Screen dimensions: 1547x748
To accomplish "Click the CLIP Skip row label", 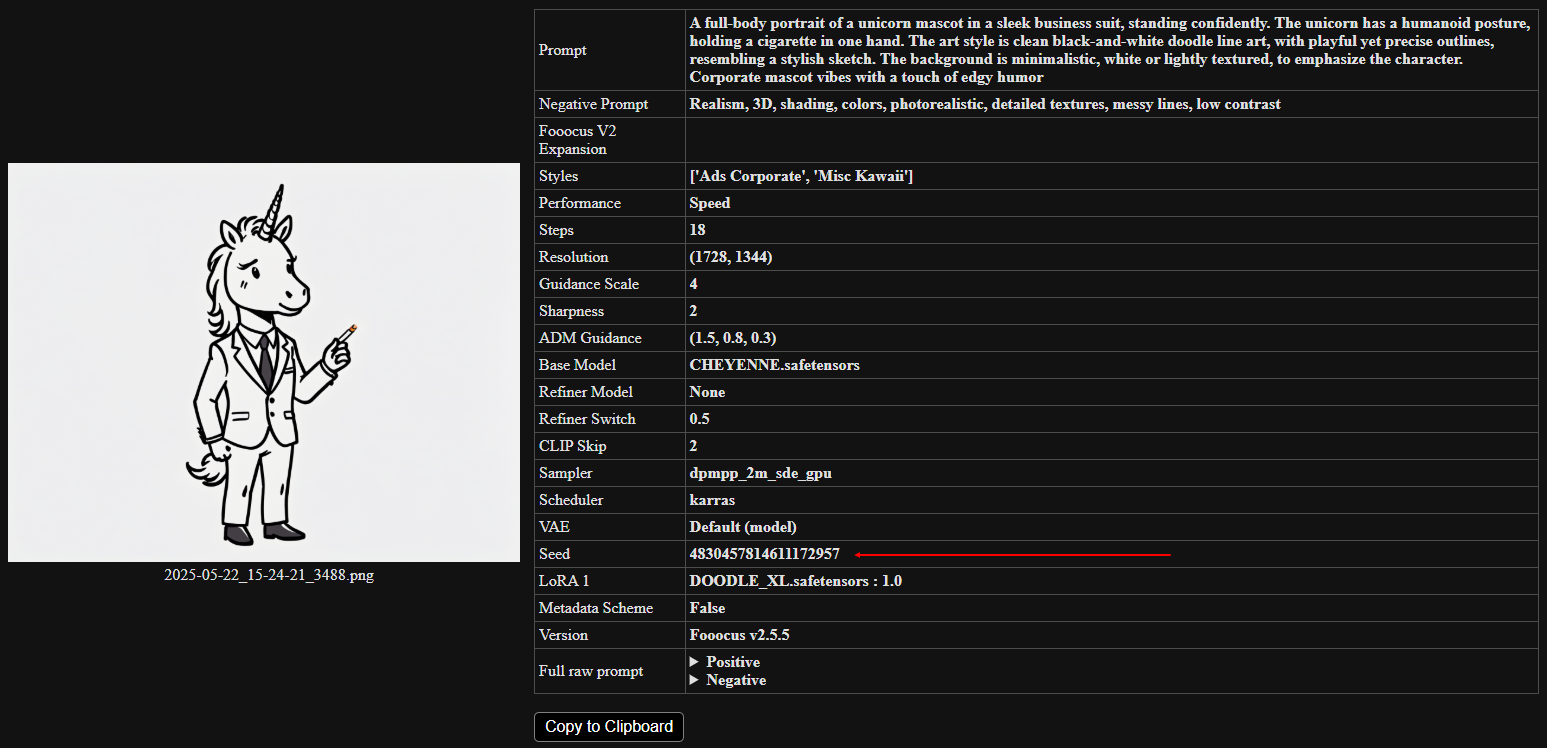I will point(572,446).
